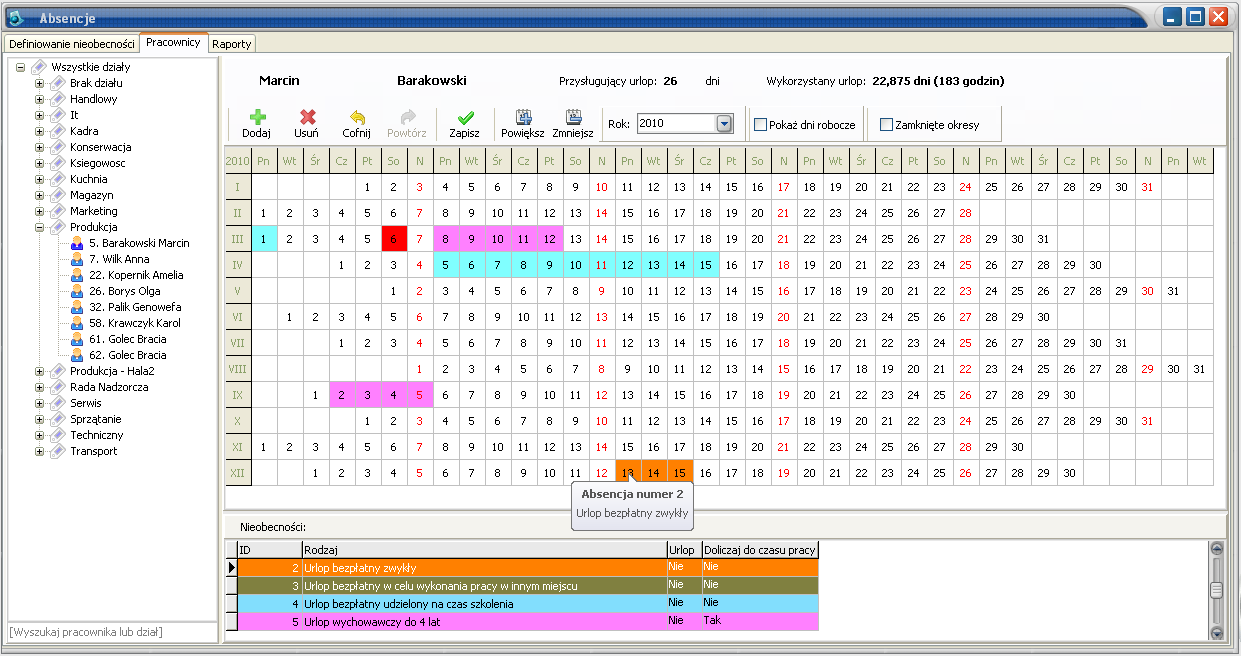Viewport: 1242px width, 656px height.
Task: Switch to Definiowanie nieobecności tab
Action: pyautogui.click(x=72, y=44)
